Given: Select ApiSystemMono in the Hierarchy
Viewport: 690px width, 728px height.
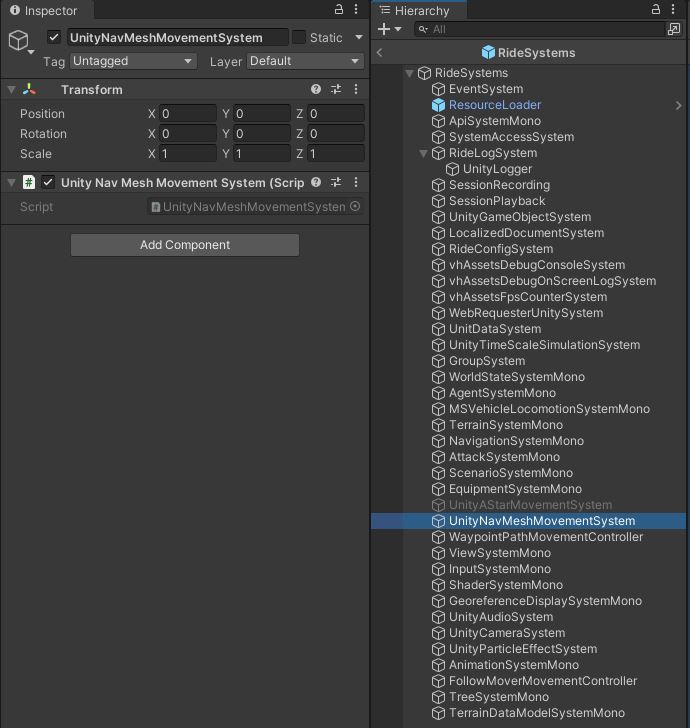Looking at the screenshot, I should (x=495, y=121).
